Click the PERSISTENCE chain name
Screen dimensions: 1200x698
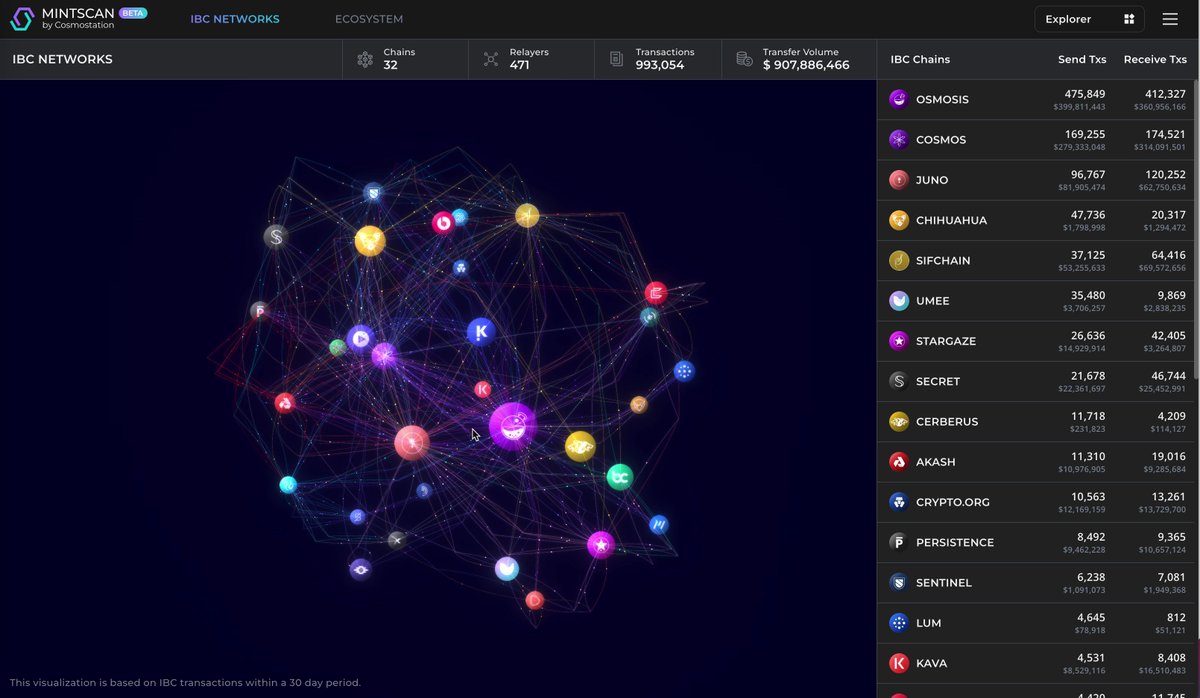[x=955, y=543]
